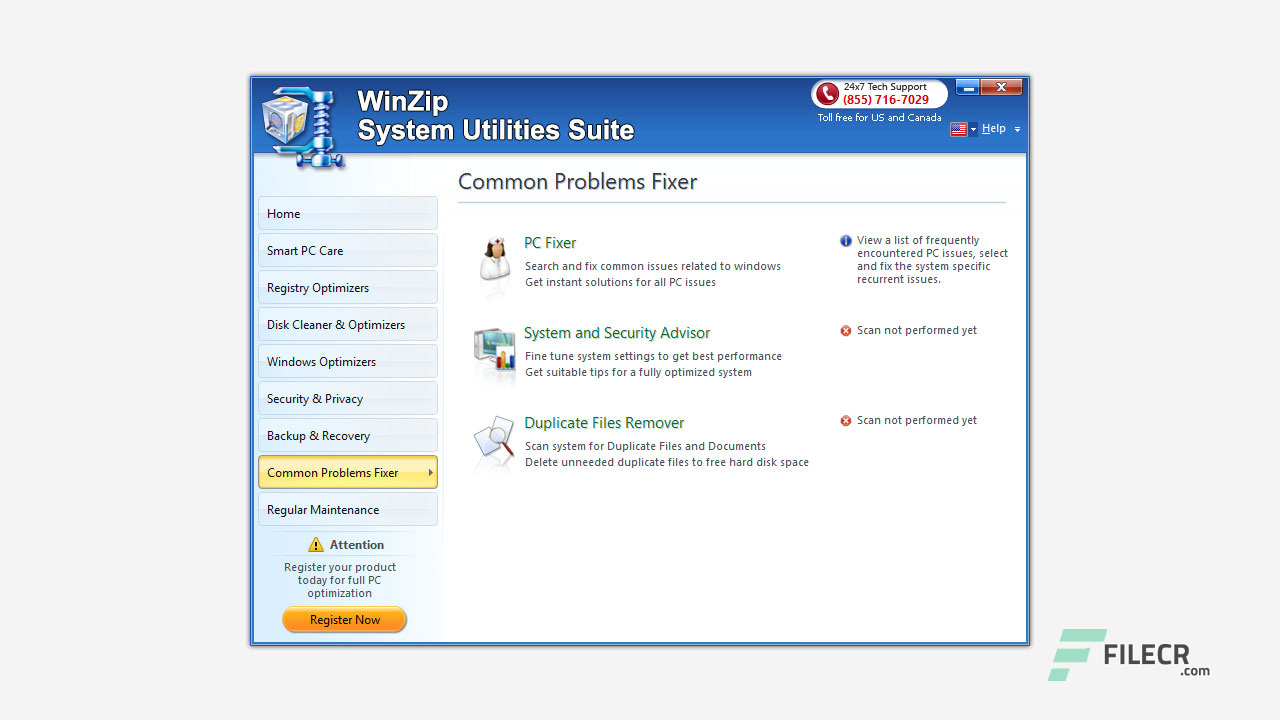
Task: Click 'Search and fix common issues related to windows'
Action: (x=653, y=267)
